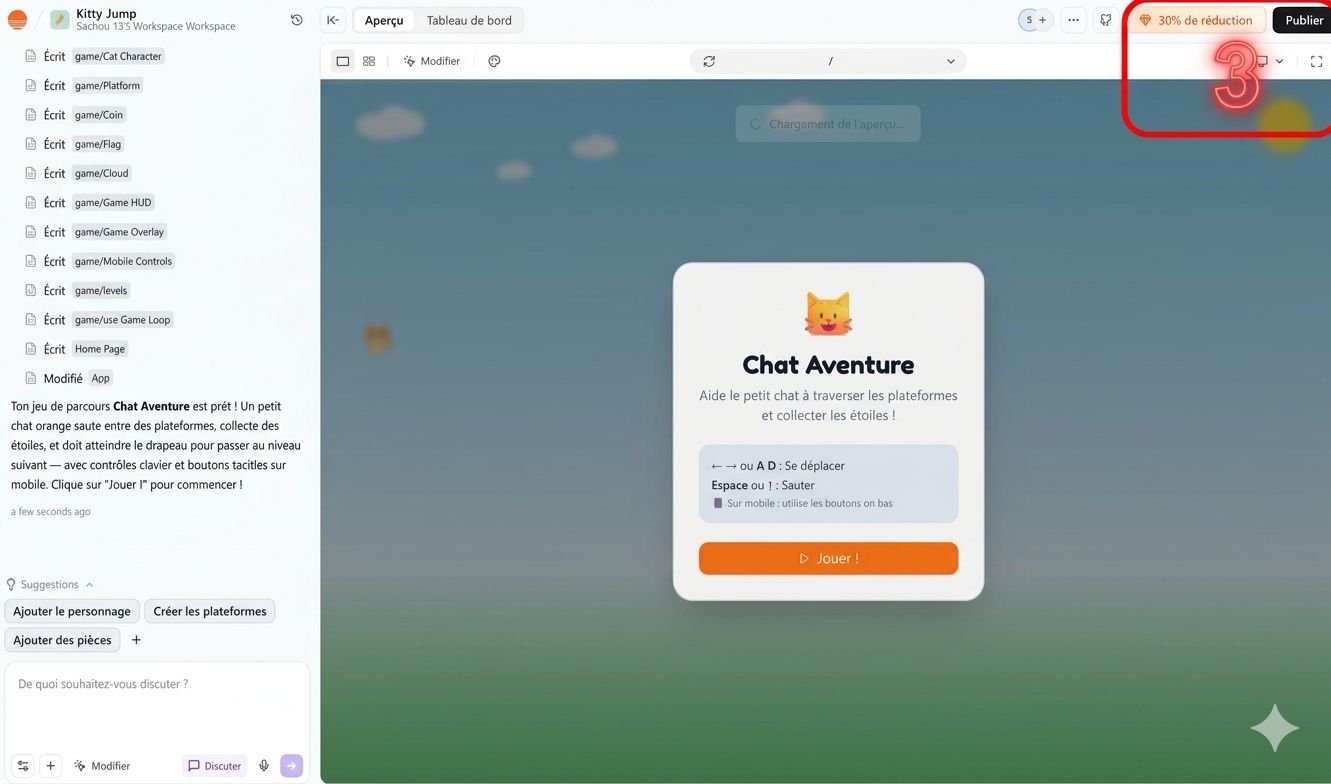
Task: Click the document icon beside Home Page
Action: [x=30, y=349]
